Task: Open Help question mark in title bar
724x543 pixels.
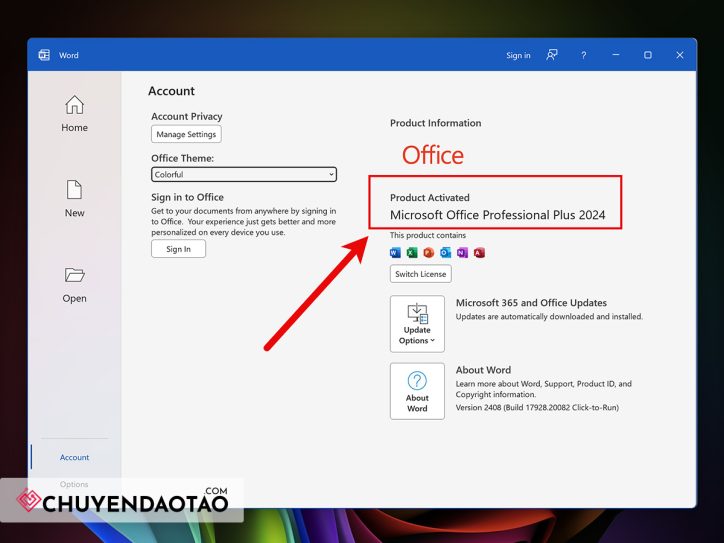Action: coord(584,55)
